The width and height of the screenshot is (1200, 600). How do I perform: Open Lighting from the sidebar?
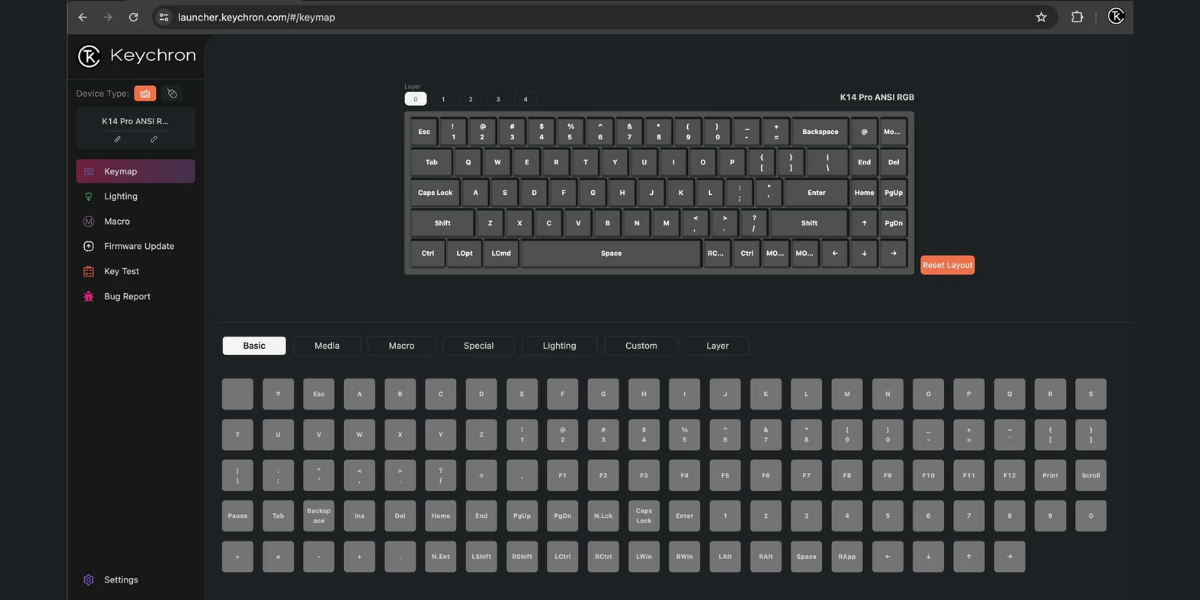click(121, 196)
